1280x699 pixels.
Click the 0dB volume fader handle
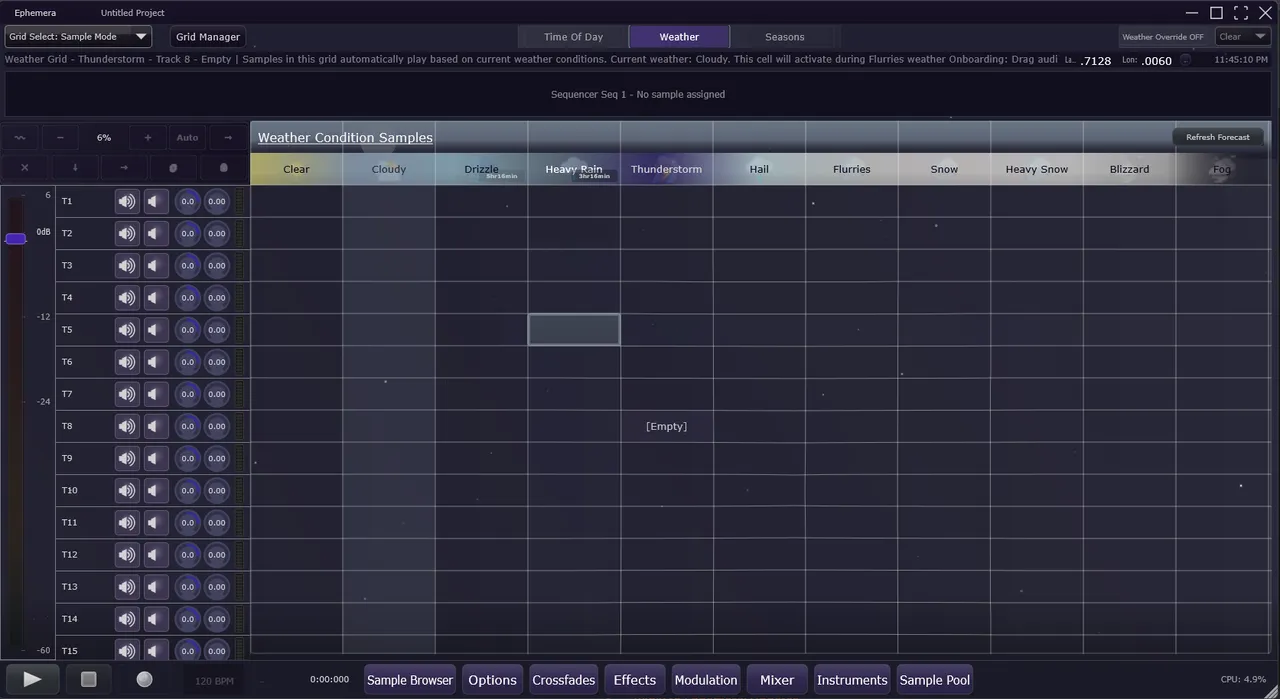pos(16,238)
